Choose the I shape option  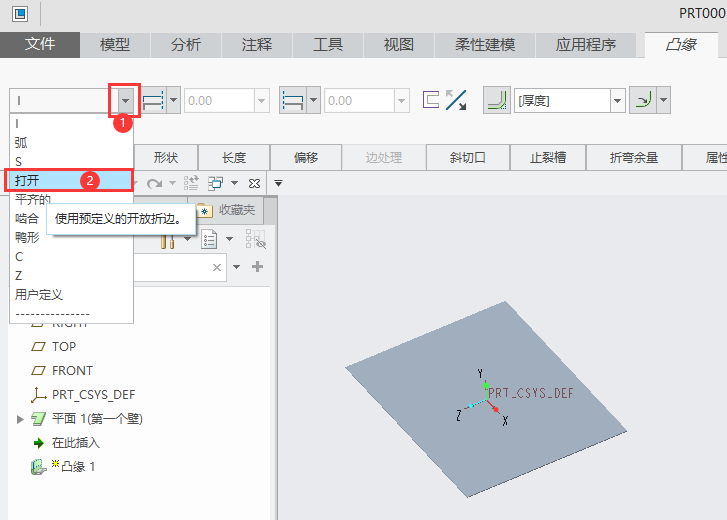[71, 124]
